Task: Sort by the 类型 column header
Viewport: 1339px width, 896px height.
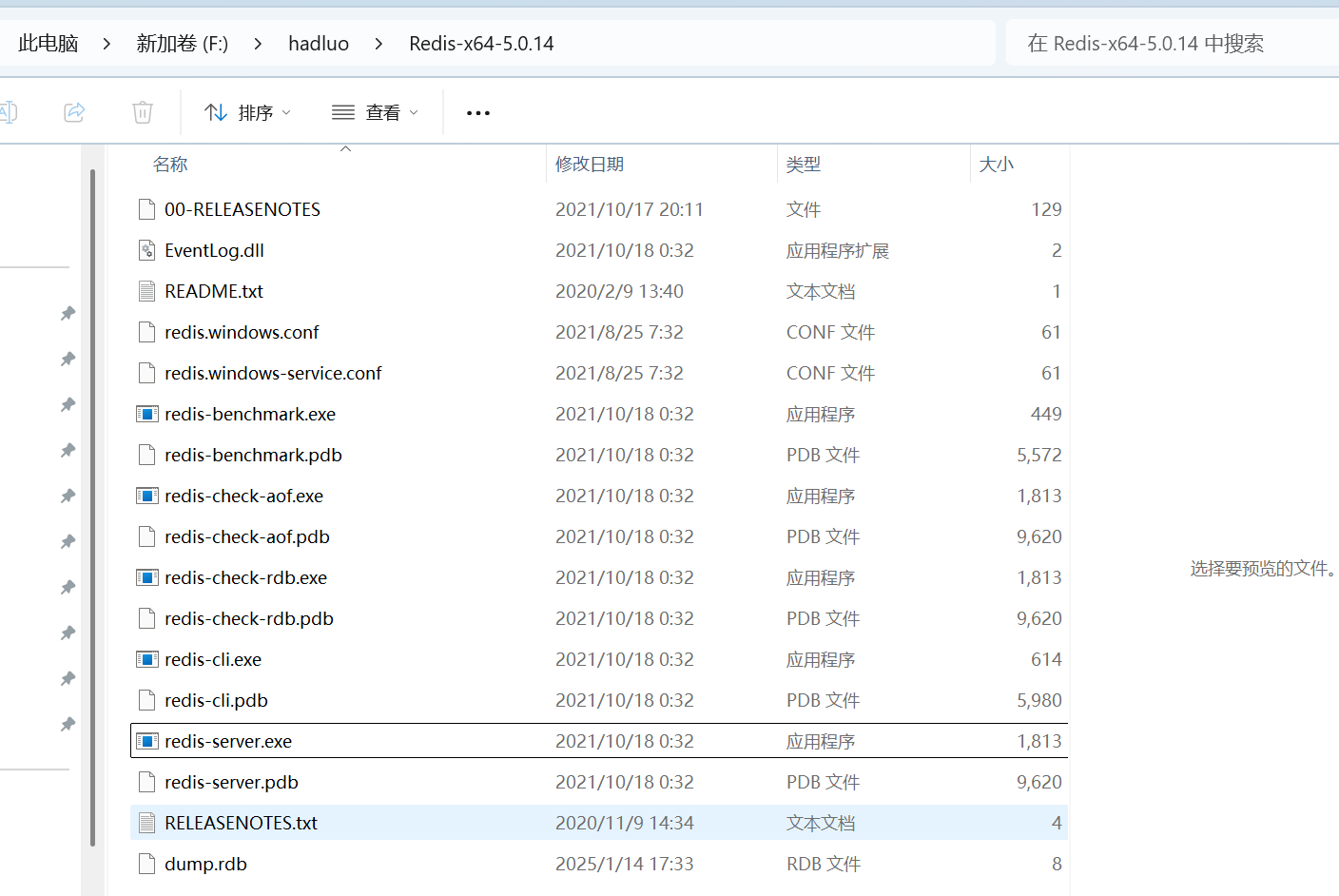Action: (x=804, y=165)
